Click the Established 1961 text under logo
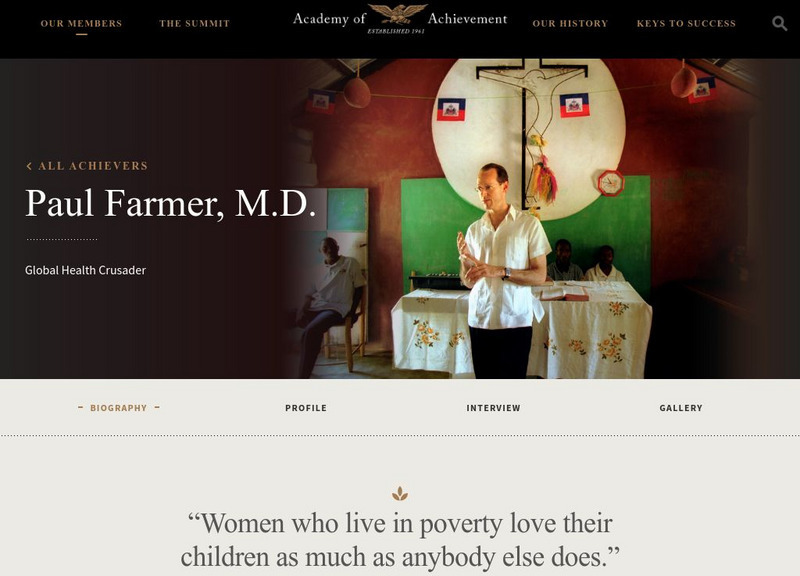Viewport: 800px width, 576px height. click(x=396, y=31)
